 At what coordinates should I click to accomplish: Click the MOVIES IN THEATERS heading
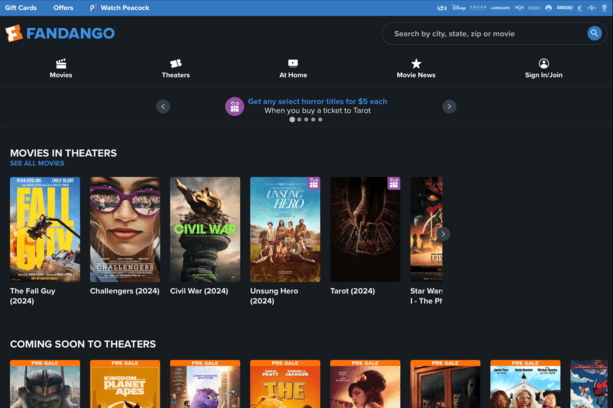pyautogui.click(x=63, y=153)
